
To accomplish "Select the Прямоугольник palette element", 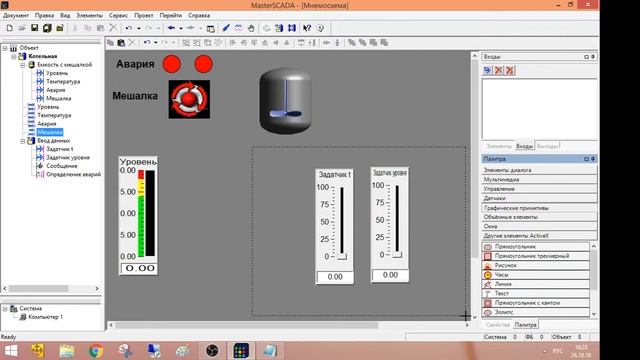I will click(x=536, y=247).
